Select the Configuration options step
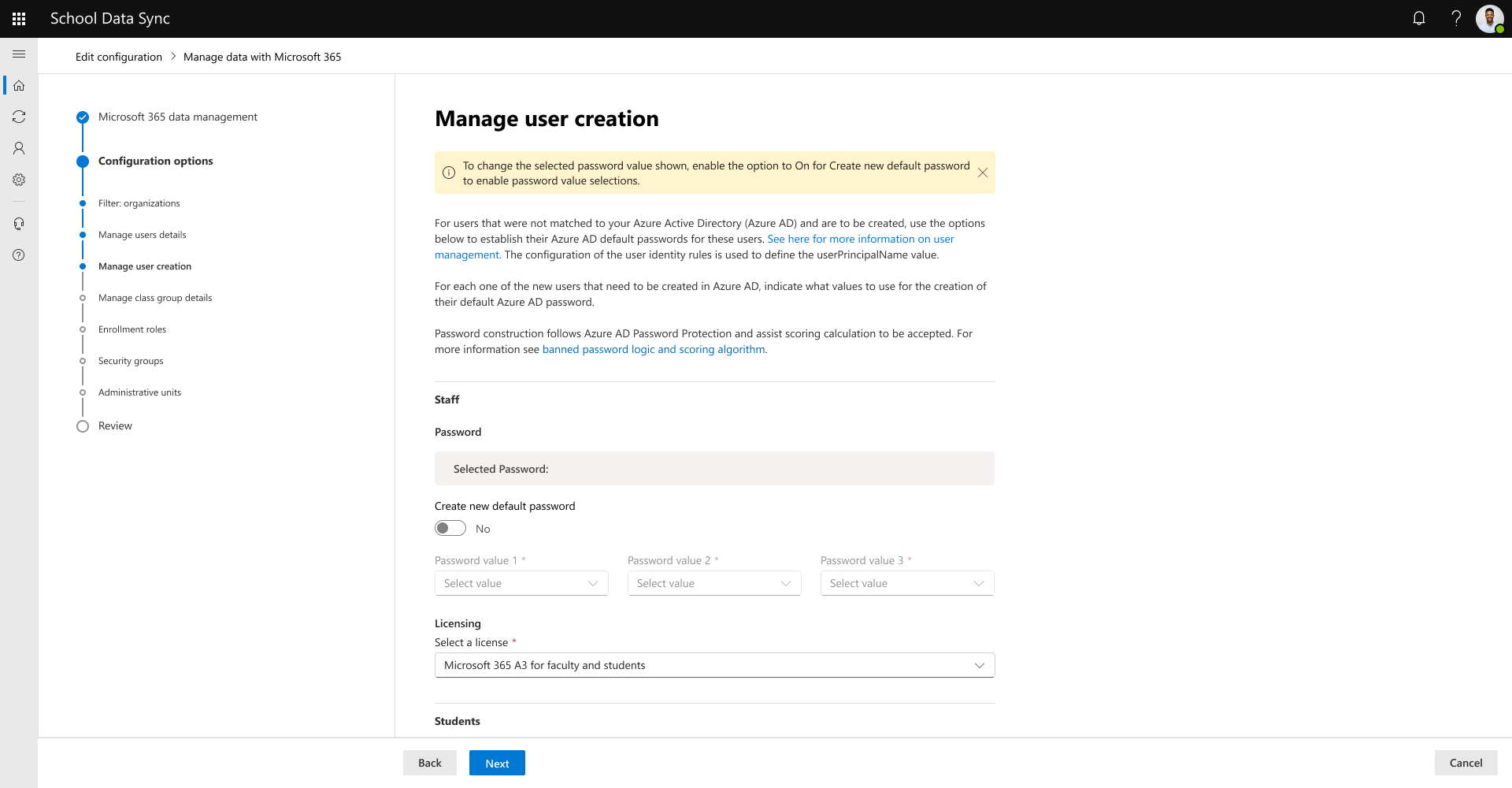Screen dimensions: 1512x788 coord(156,161)
